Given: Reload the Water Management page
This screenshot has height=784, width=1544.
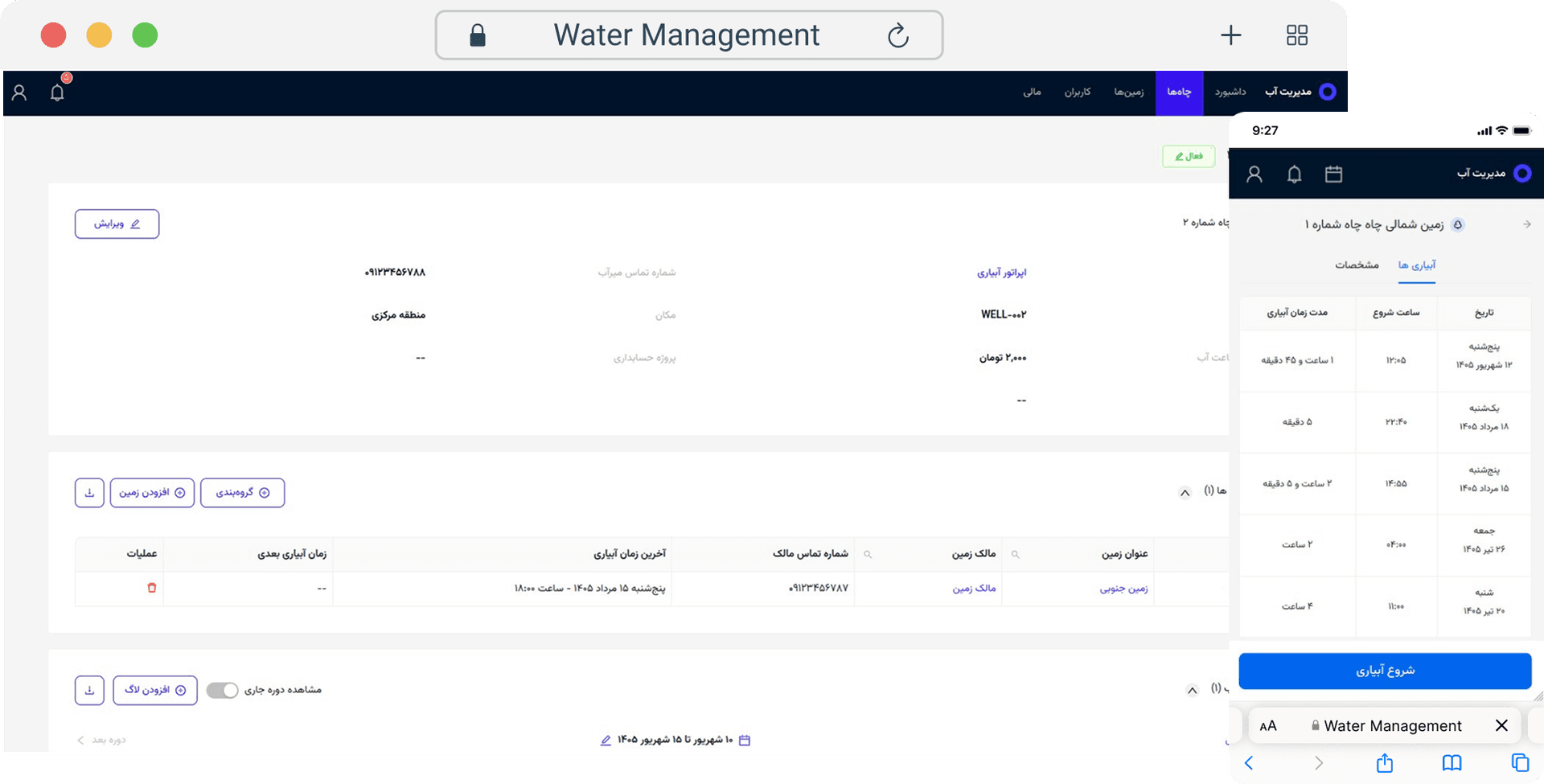Looking at the screenshot, I should [898, 35].
